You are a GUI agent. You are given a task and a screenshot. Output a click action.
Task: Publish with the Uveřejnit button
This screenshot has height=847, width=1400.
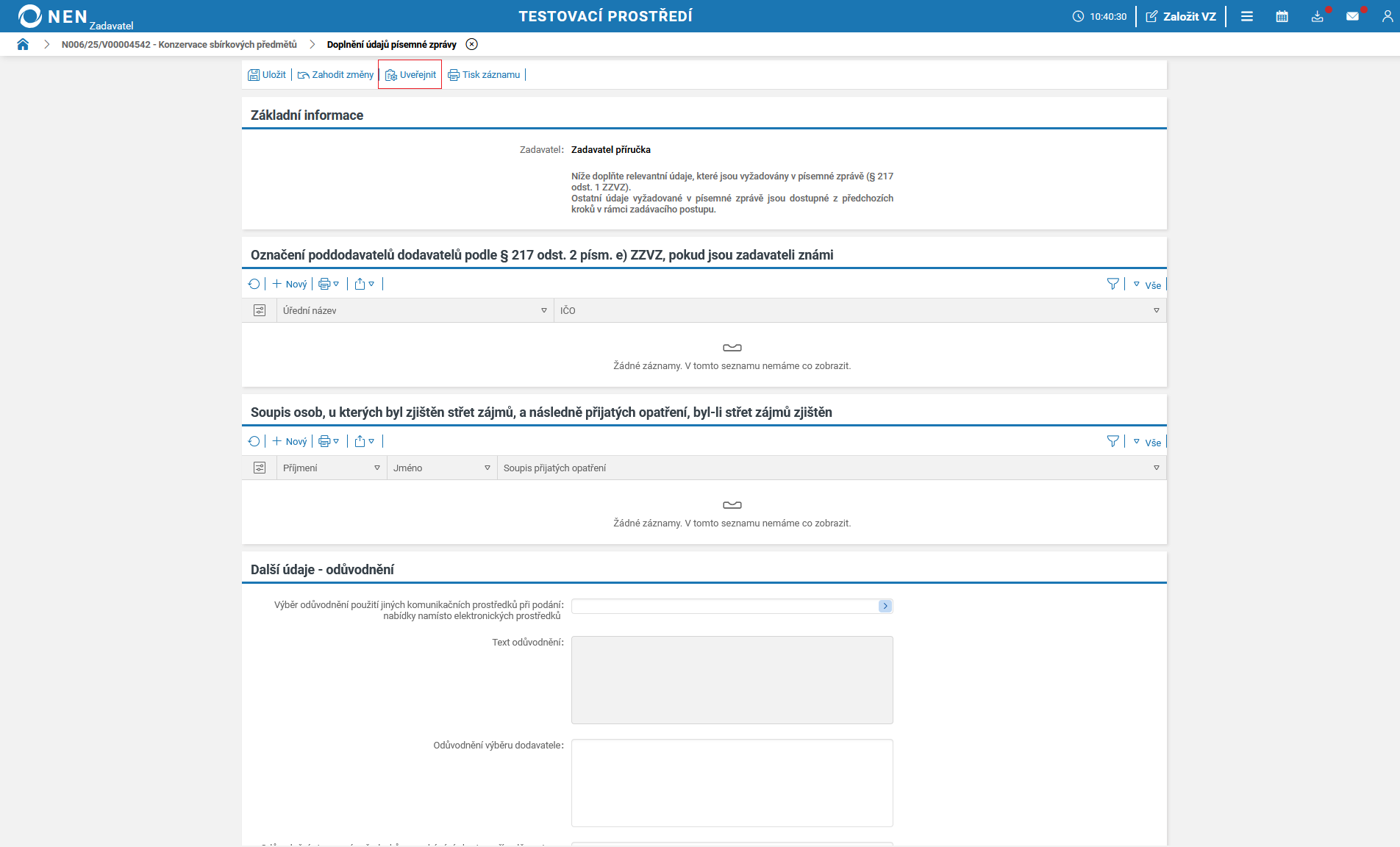click(x=410, y=74)
